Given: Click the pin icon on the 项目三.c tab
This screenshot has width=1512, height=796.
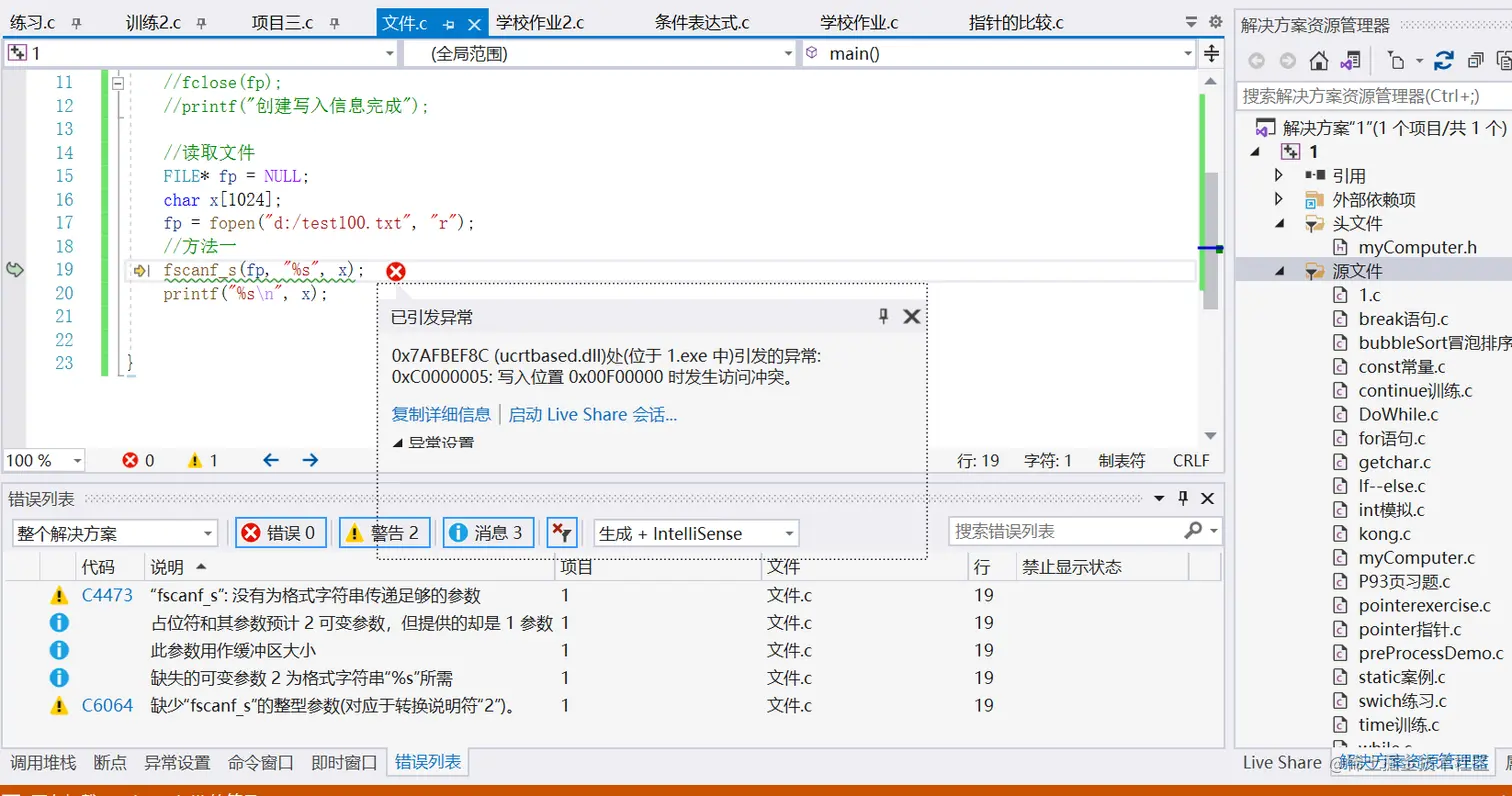Looking at the screenshot, I should 334,23.
